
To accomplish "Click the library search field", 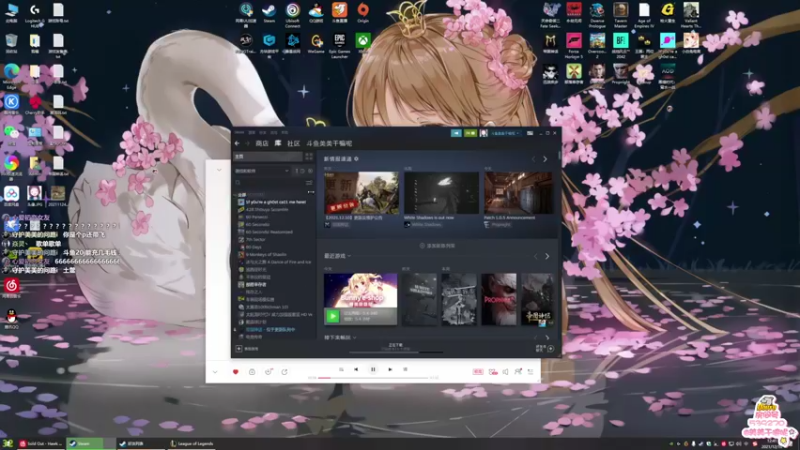I will (x=269, y=183).
